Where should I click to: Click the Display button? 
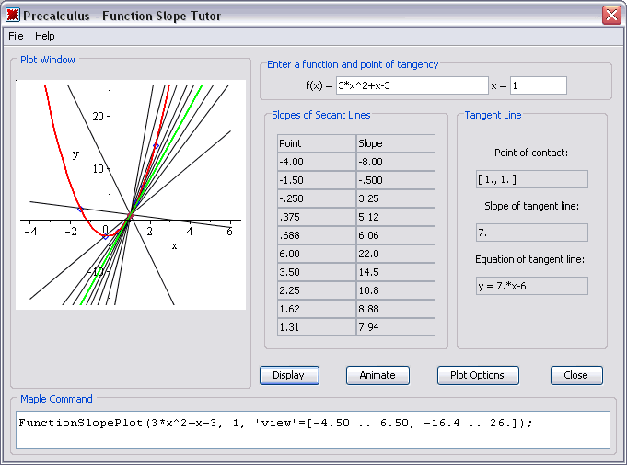coord(289,376)
